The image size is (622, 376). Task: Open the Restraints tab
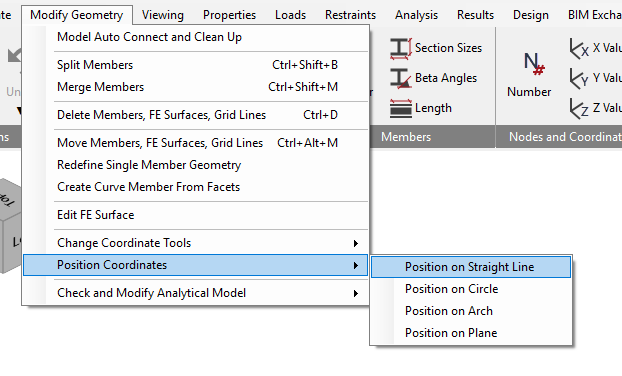coord(350,15)
